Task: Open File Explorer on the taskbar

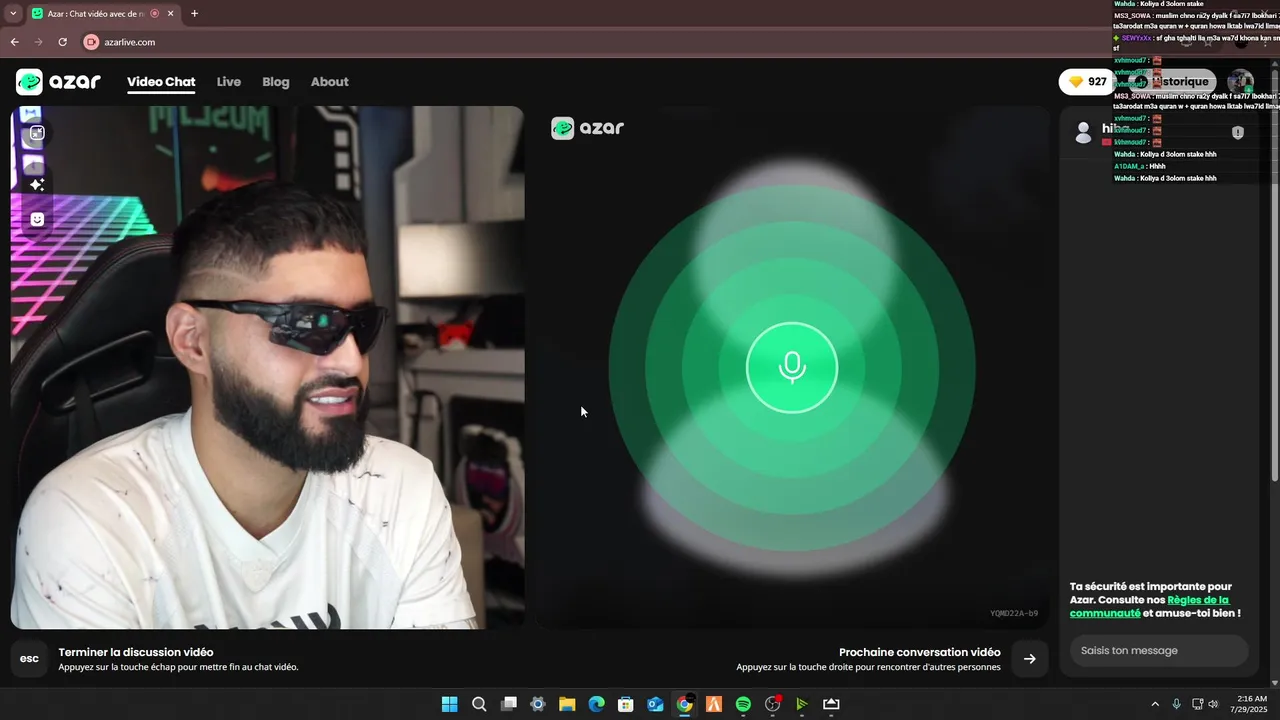Action: (x=567, y=704)
